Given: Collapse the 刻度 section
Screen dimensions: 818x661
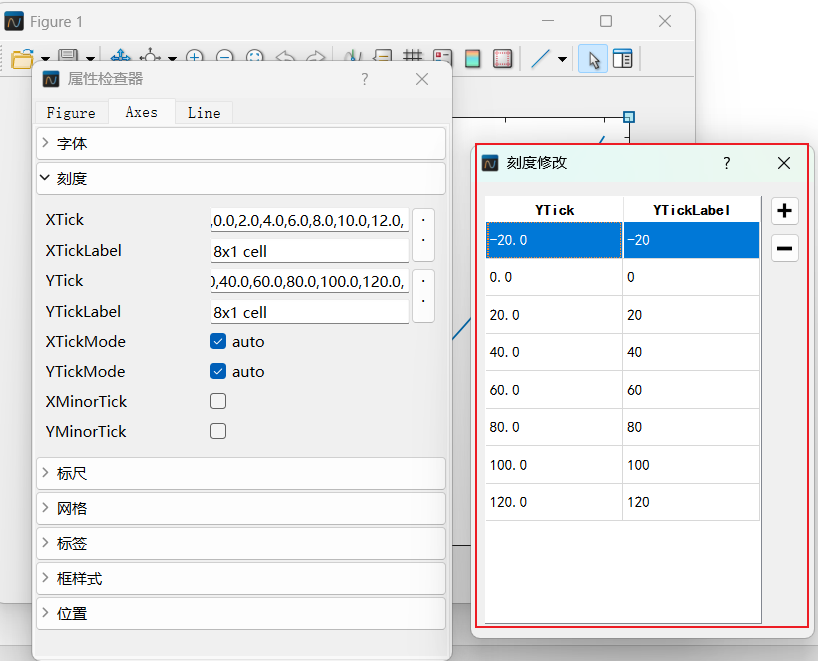Looking at the screenshot, I should click(x=240, y=179).
